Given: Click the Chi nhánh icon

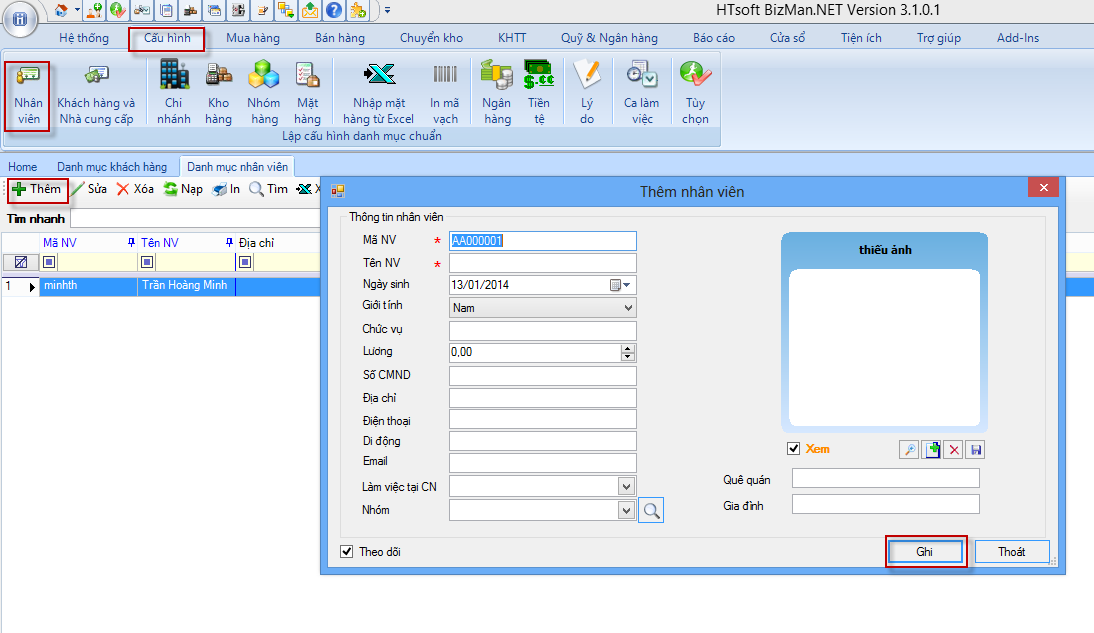Looking at the screenshot, I should coord(173,95).
